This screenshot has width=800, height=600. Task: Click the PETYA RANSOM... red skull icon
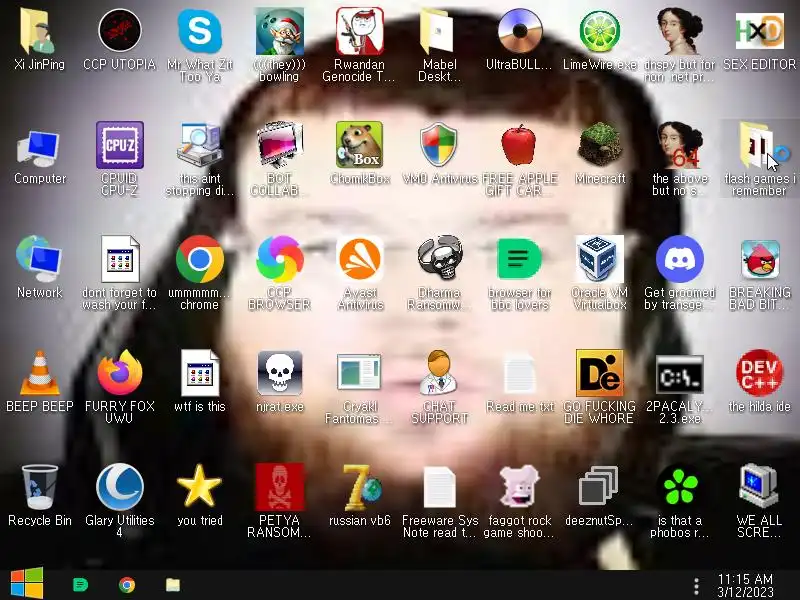(x=280, y=487)
